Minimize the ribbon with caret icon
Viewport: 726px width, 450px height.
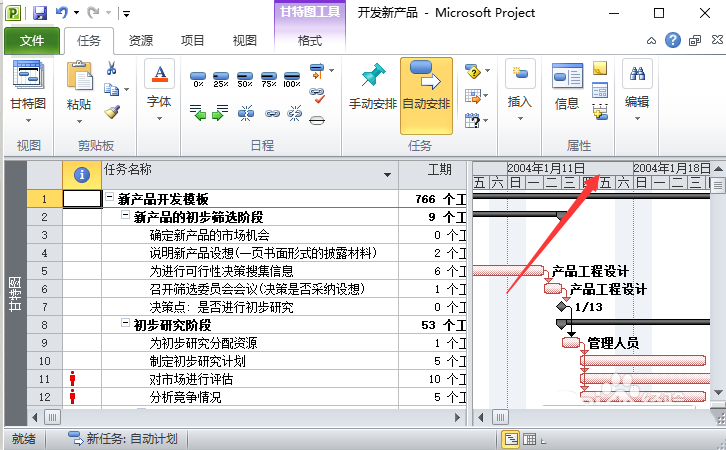pyautogui.click(x=651, y=41)
